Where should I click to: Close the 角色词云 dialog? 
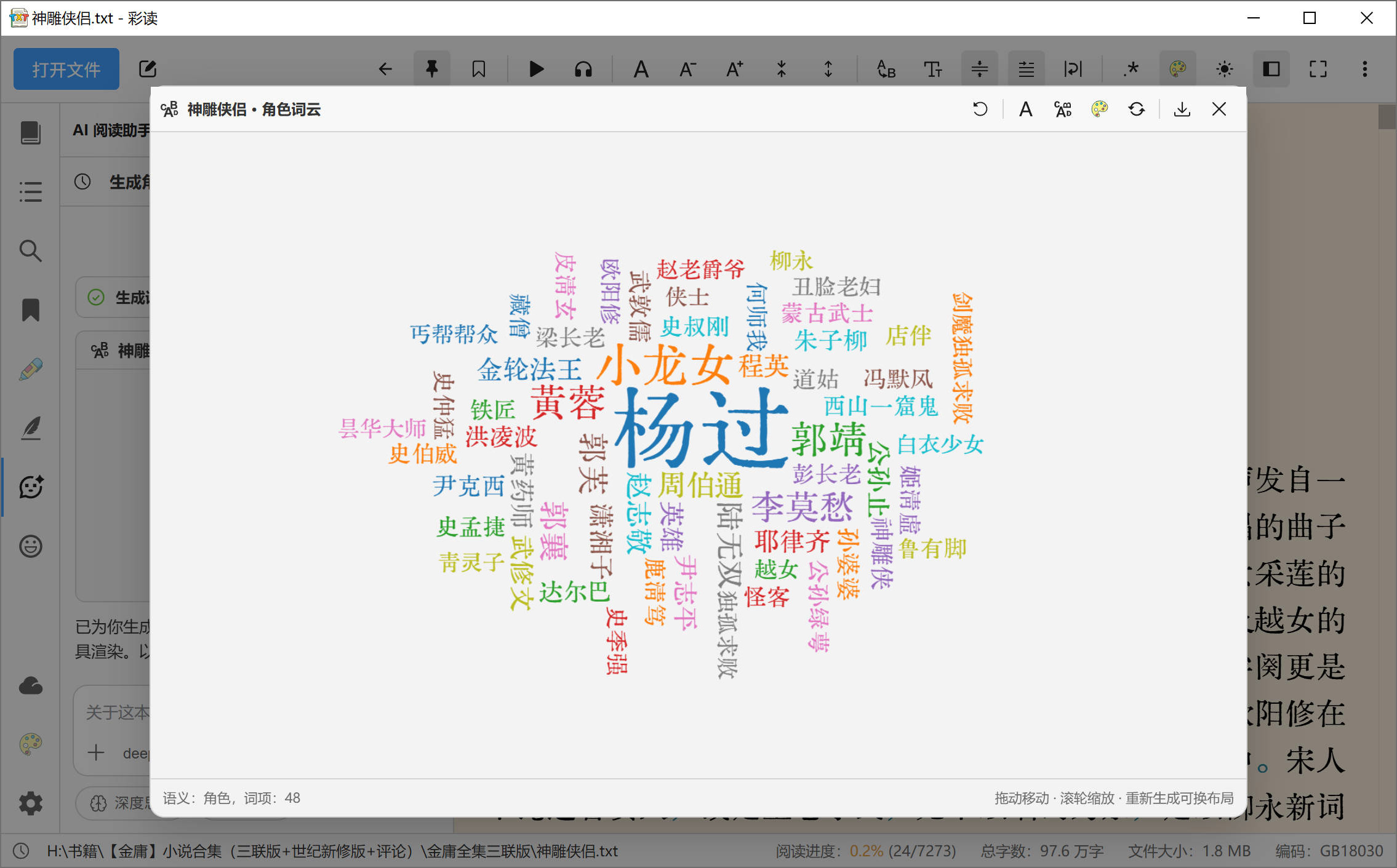(1219, 109)
